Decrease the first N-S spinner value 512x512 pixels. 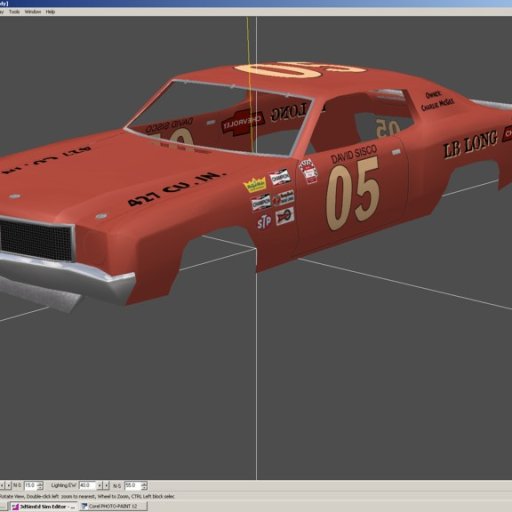[x=40, y=487]
